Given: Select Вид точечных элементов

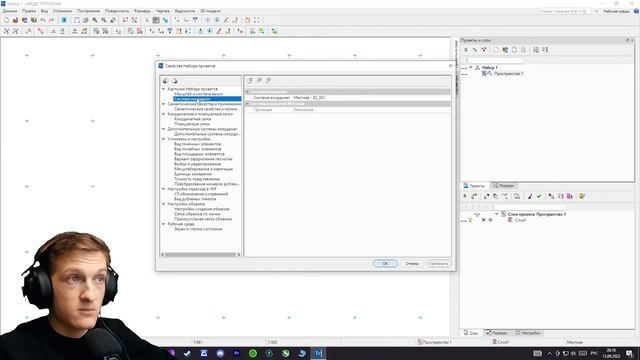Looking at the screenshot, I should 197,144.
